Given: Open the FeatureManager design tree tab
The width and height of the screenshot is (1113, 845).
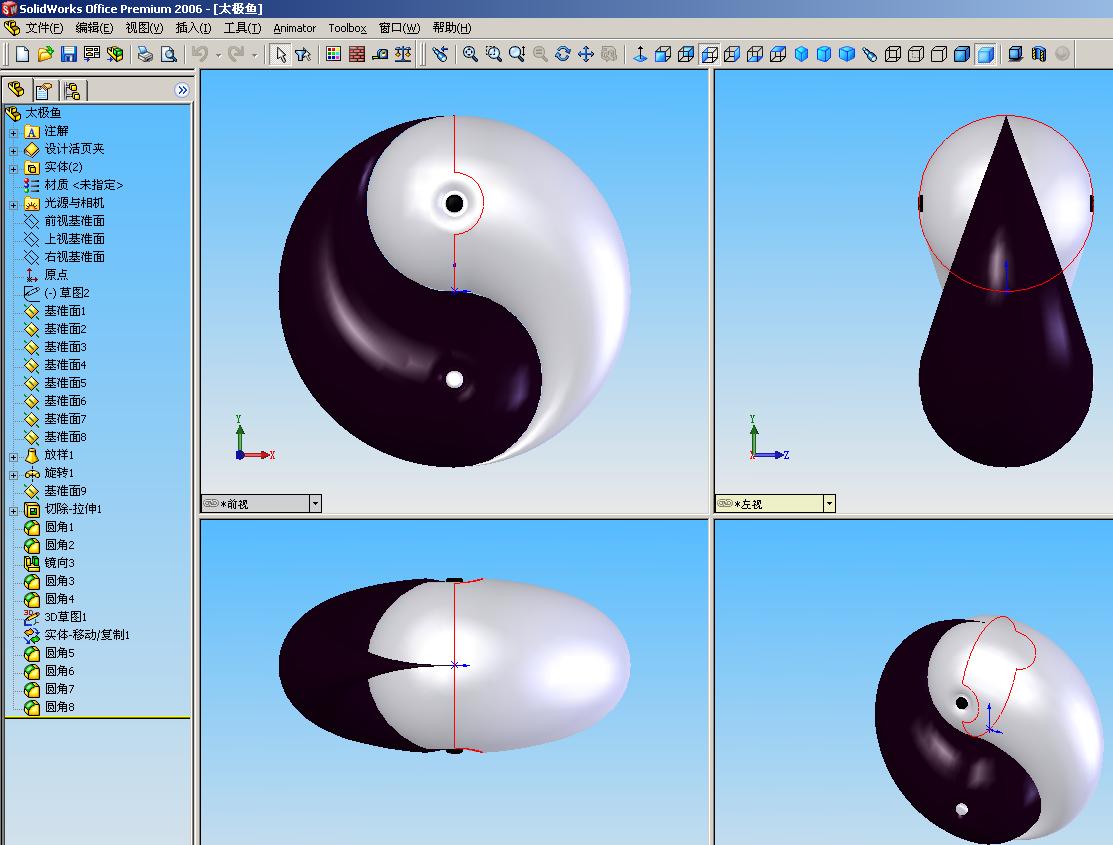Looking at the screenshot, I should pos(16,90).
